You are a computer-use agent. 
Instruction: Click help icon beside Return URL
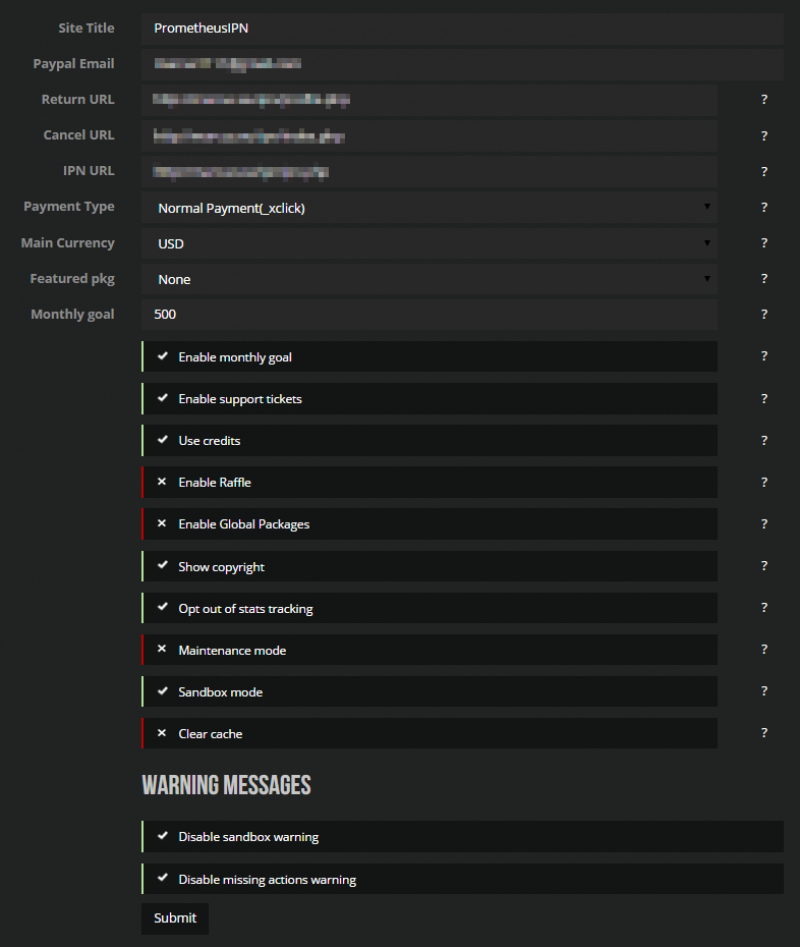(764, 100)
